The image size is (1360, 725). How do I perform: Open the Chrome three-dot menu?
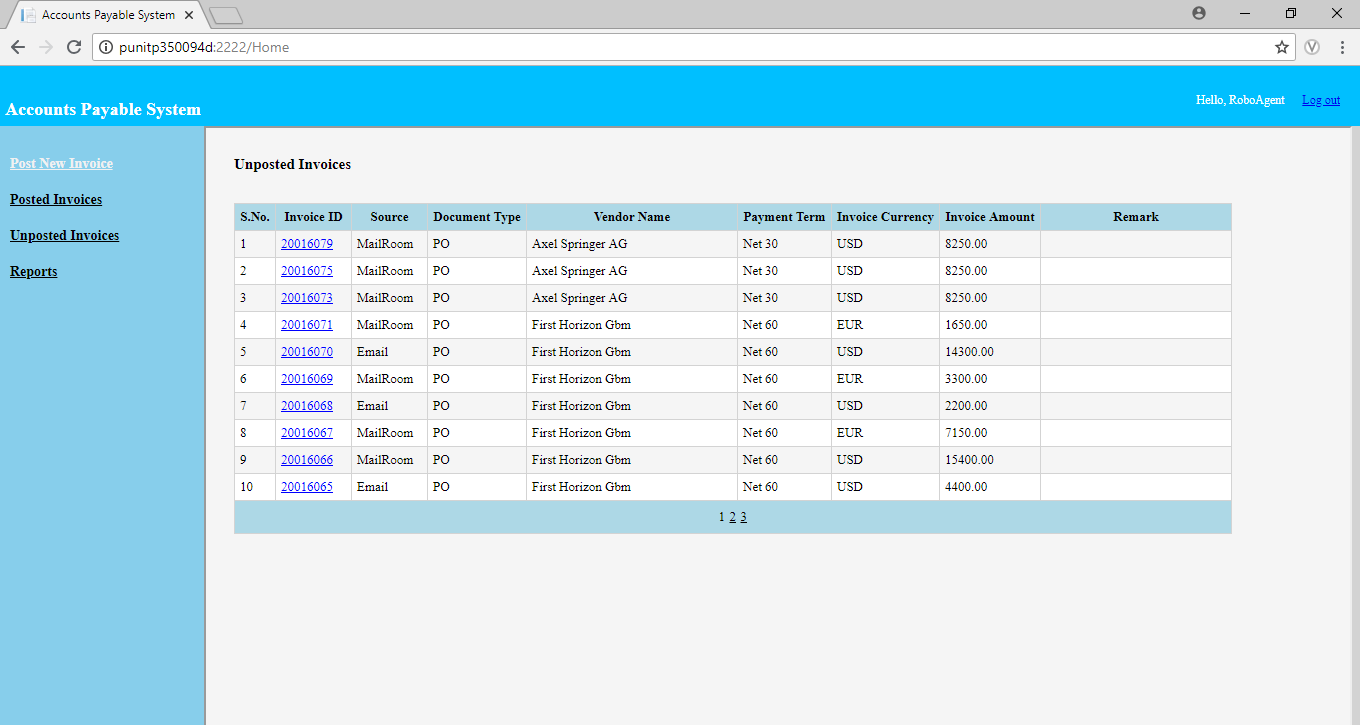1342,47
